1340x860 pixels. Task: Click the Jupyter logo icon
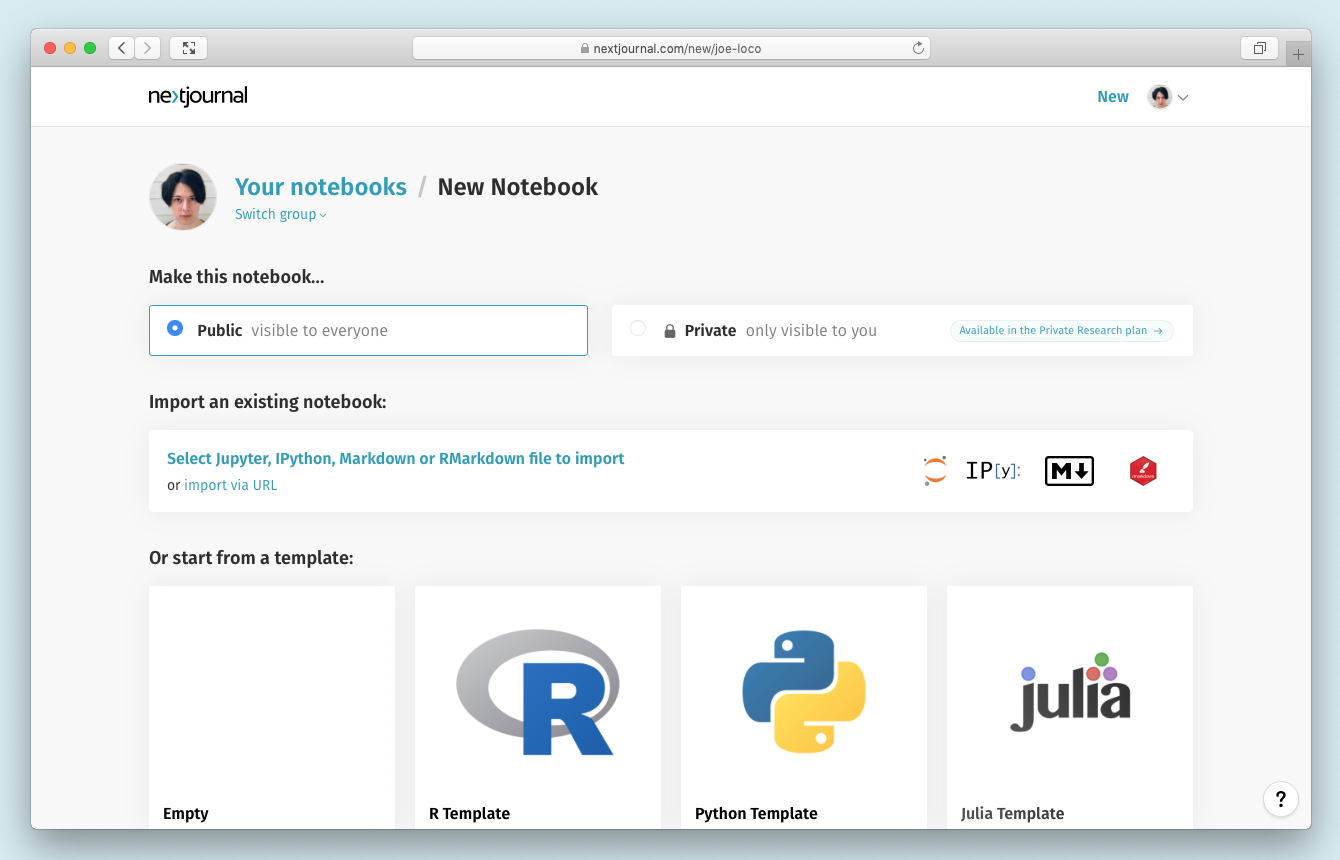click(935, 471)
